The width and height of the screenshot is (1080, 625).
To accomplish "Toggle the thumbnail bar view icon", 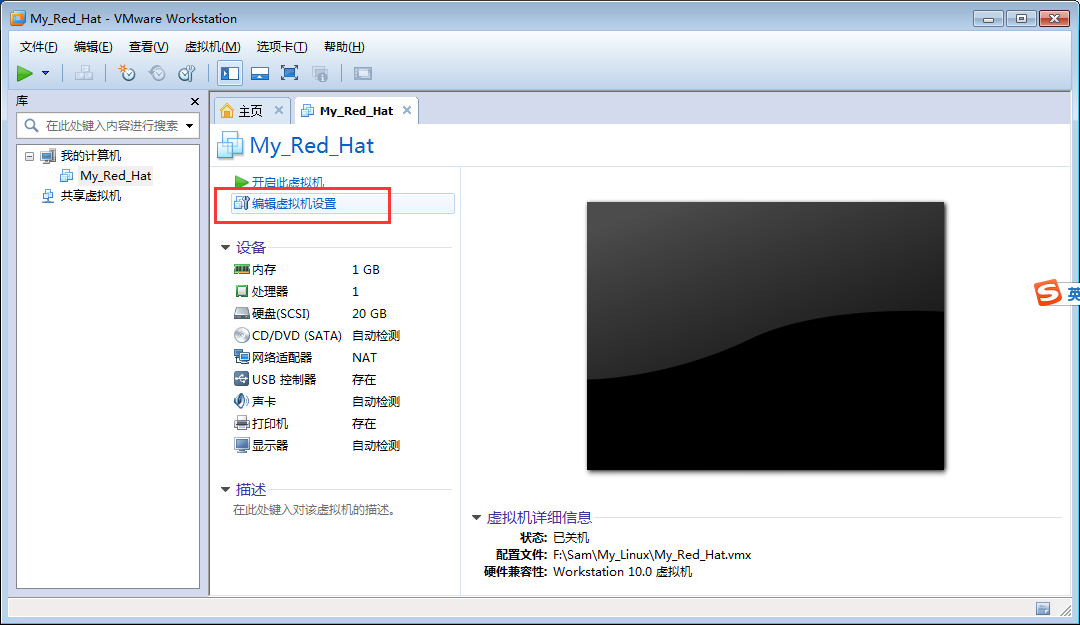I will [260, 73].
